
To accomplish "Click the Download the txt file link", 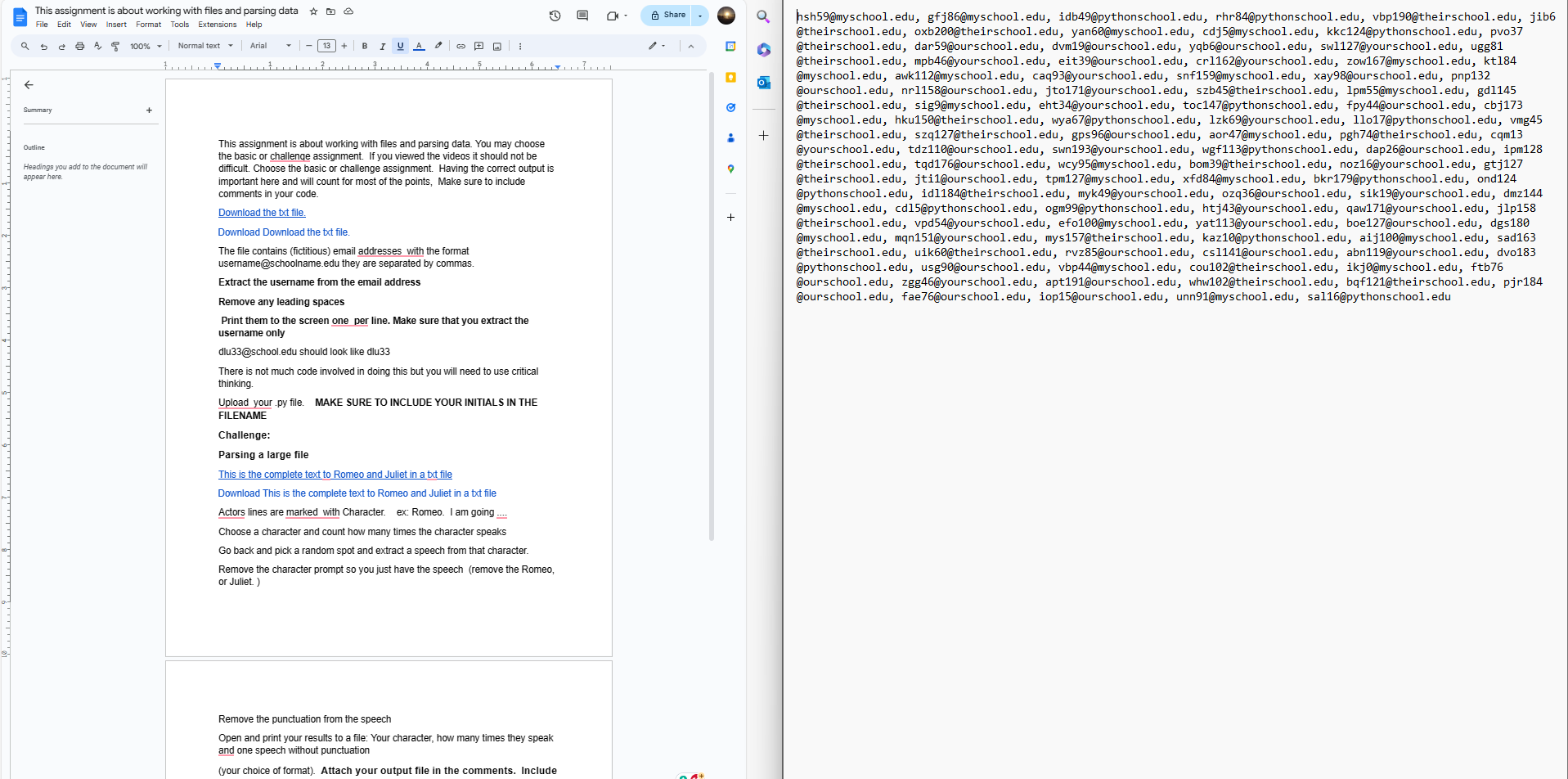I will [x=261, y=212].
